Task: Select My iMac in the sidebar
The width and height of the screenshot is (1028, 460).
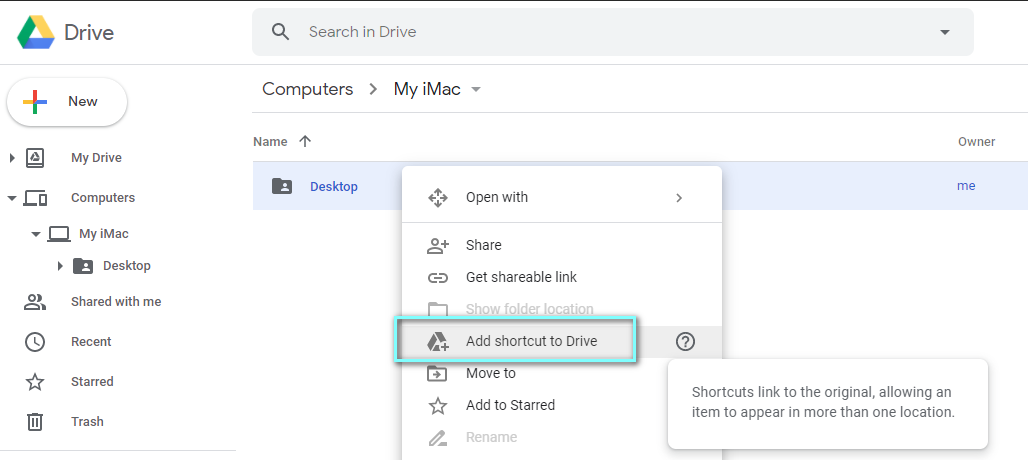Action: (104, 234)
